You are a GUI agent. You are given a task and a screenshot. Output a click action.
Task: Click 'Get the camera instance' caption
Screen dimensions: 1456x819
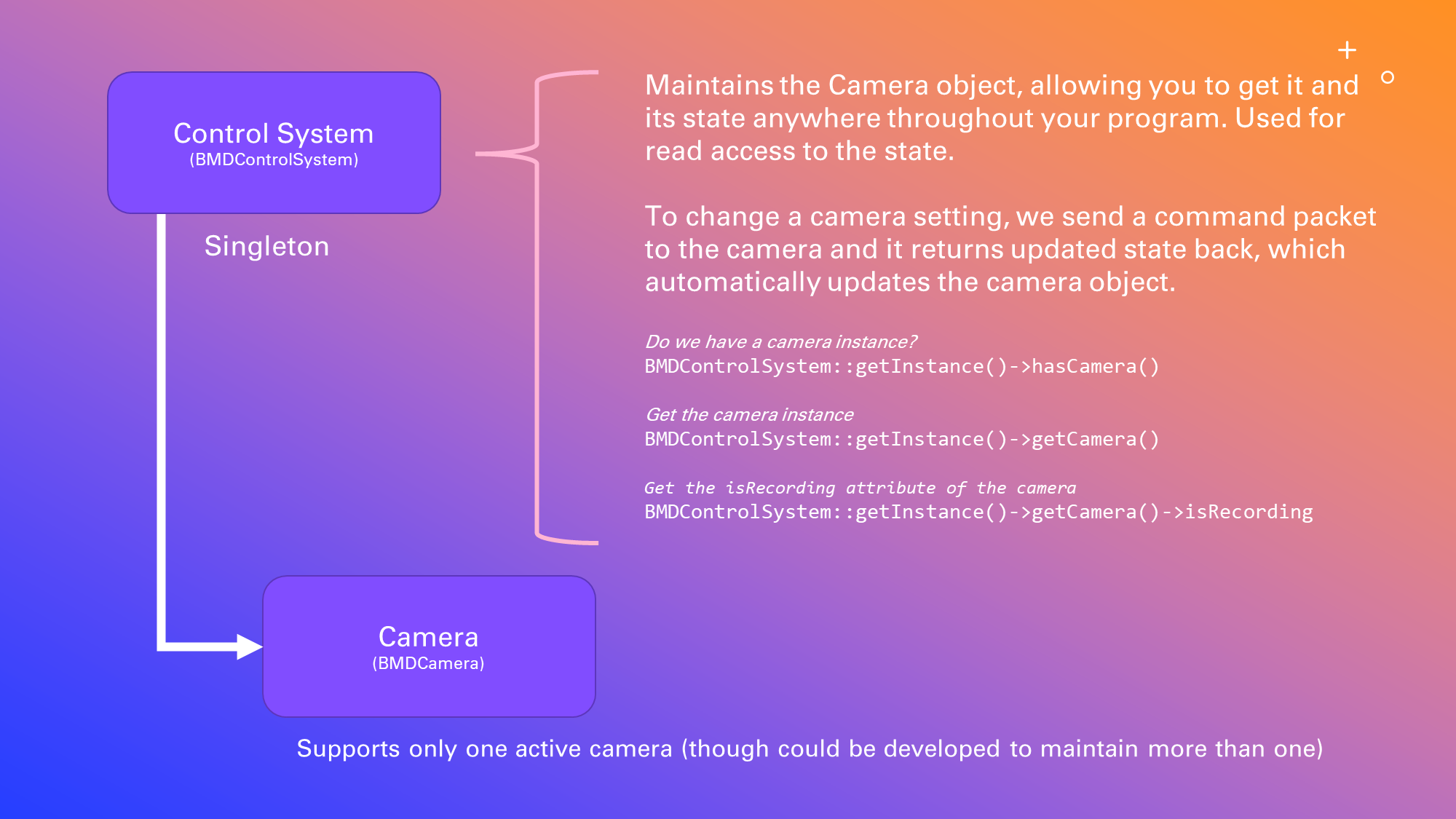(749, 414)
